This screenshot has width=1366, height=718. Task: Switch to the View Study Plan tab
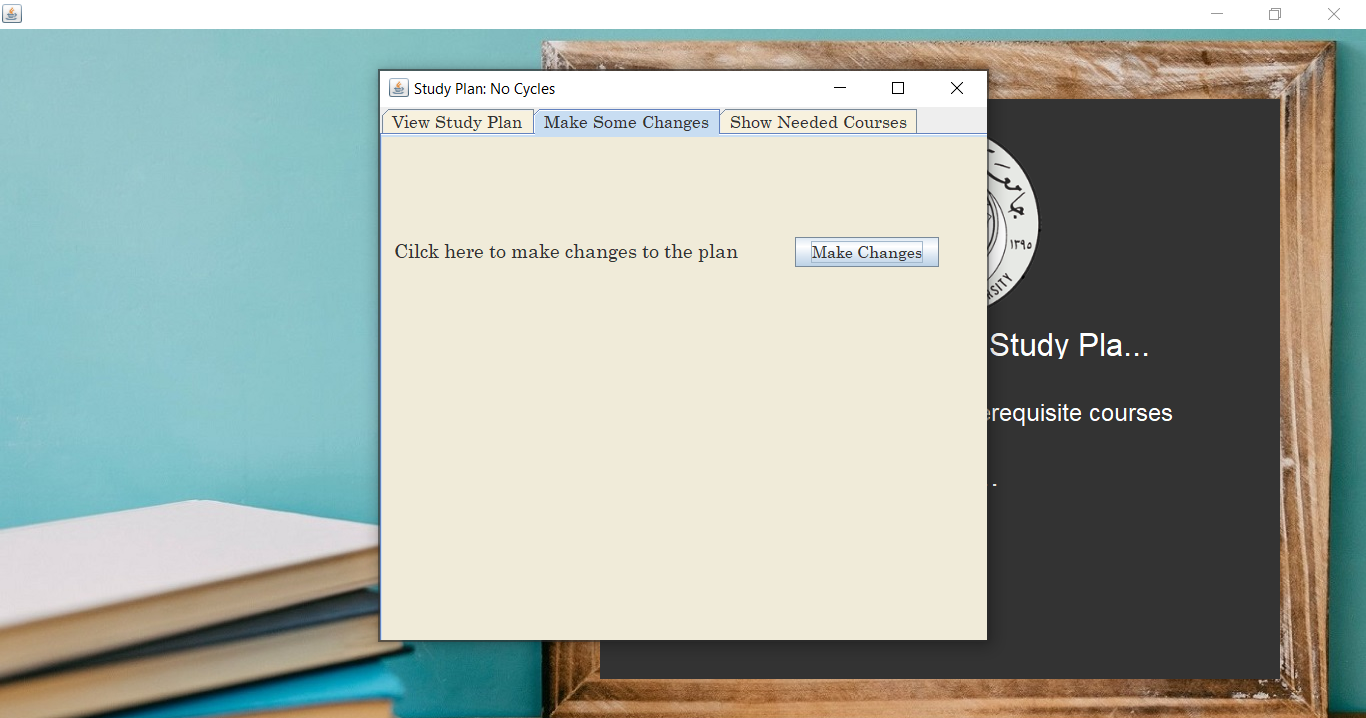point(457,122)
